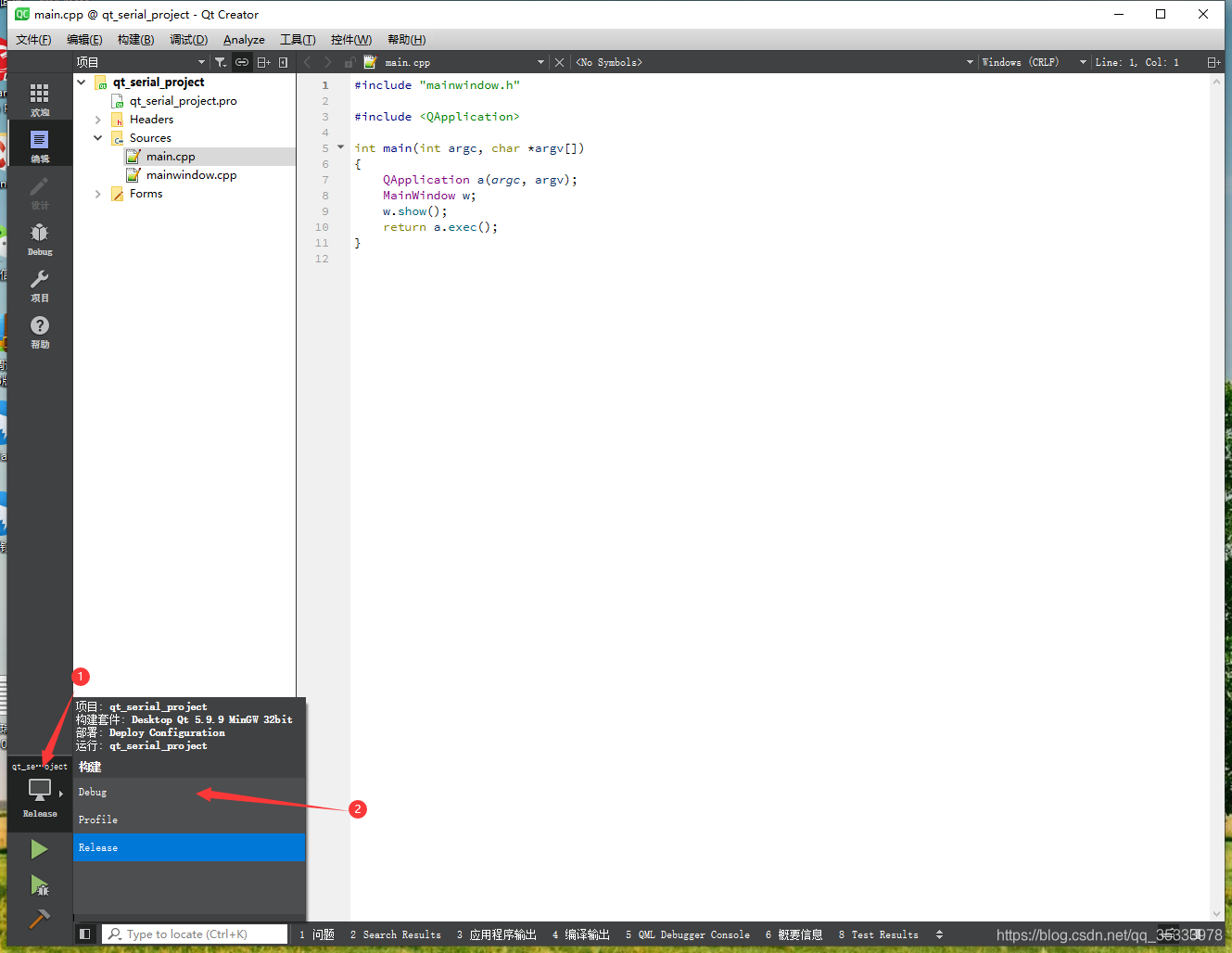
Task: Toggle left sidebar visibility button
Action: [85, 934]
